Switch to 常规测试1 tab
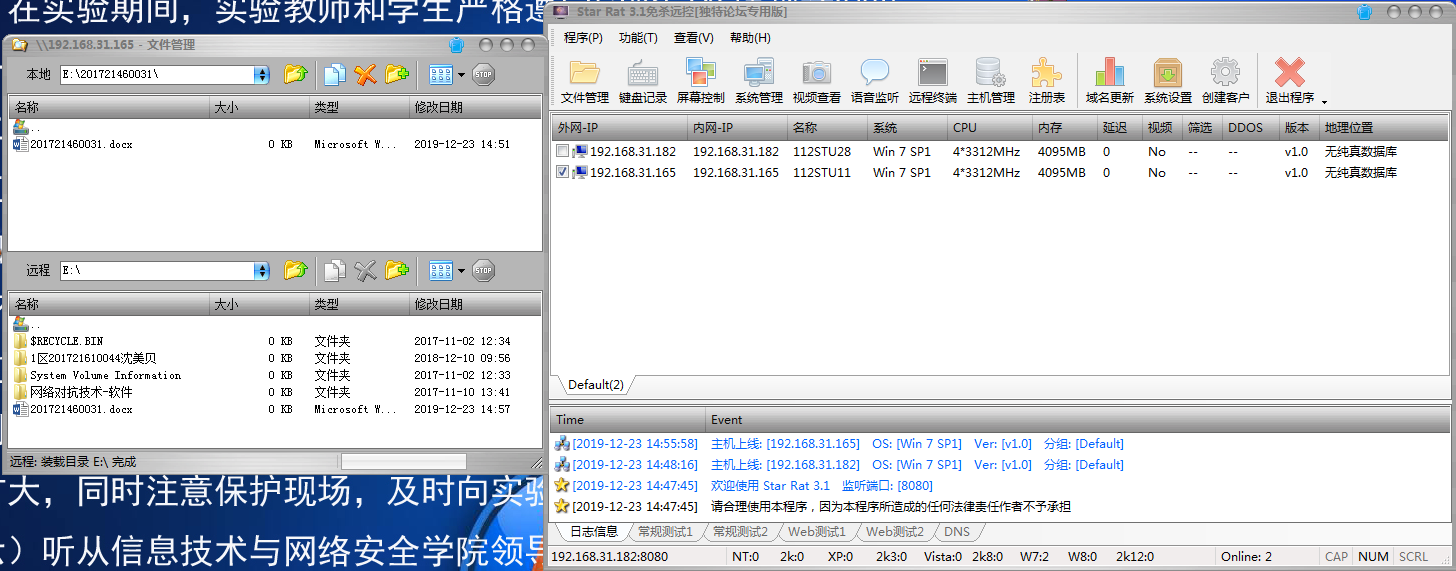The width and height of the screenshot is (1456, 571). (665, 532)
